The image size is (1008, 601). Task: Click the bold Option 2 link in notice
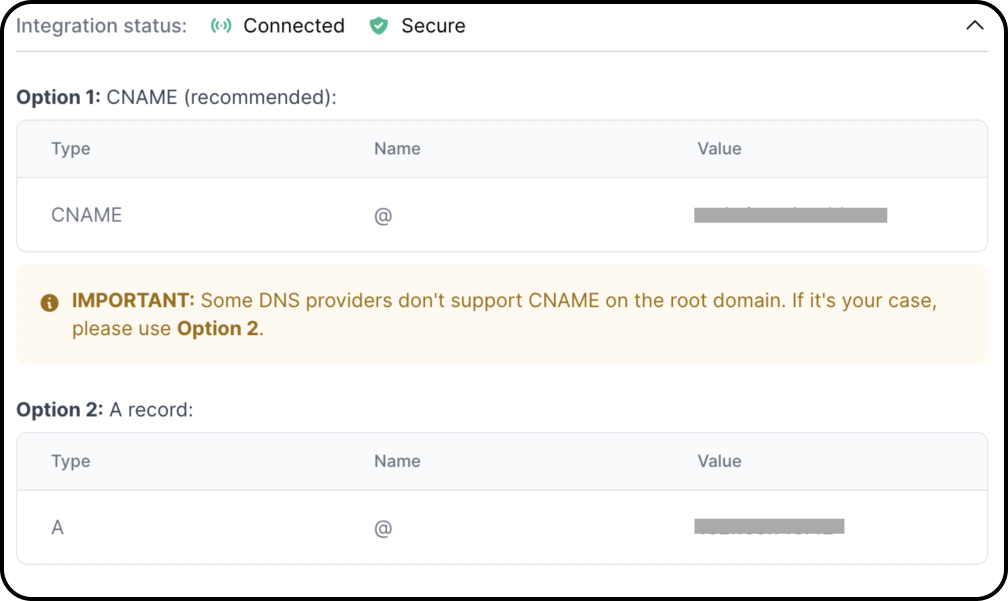[218, 328]
